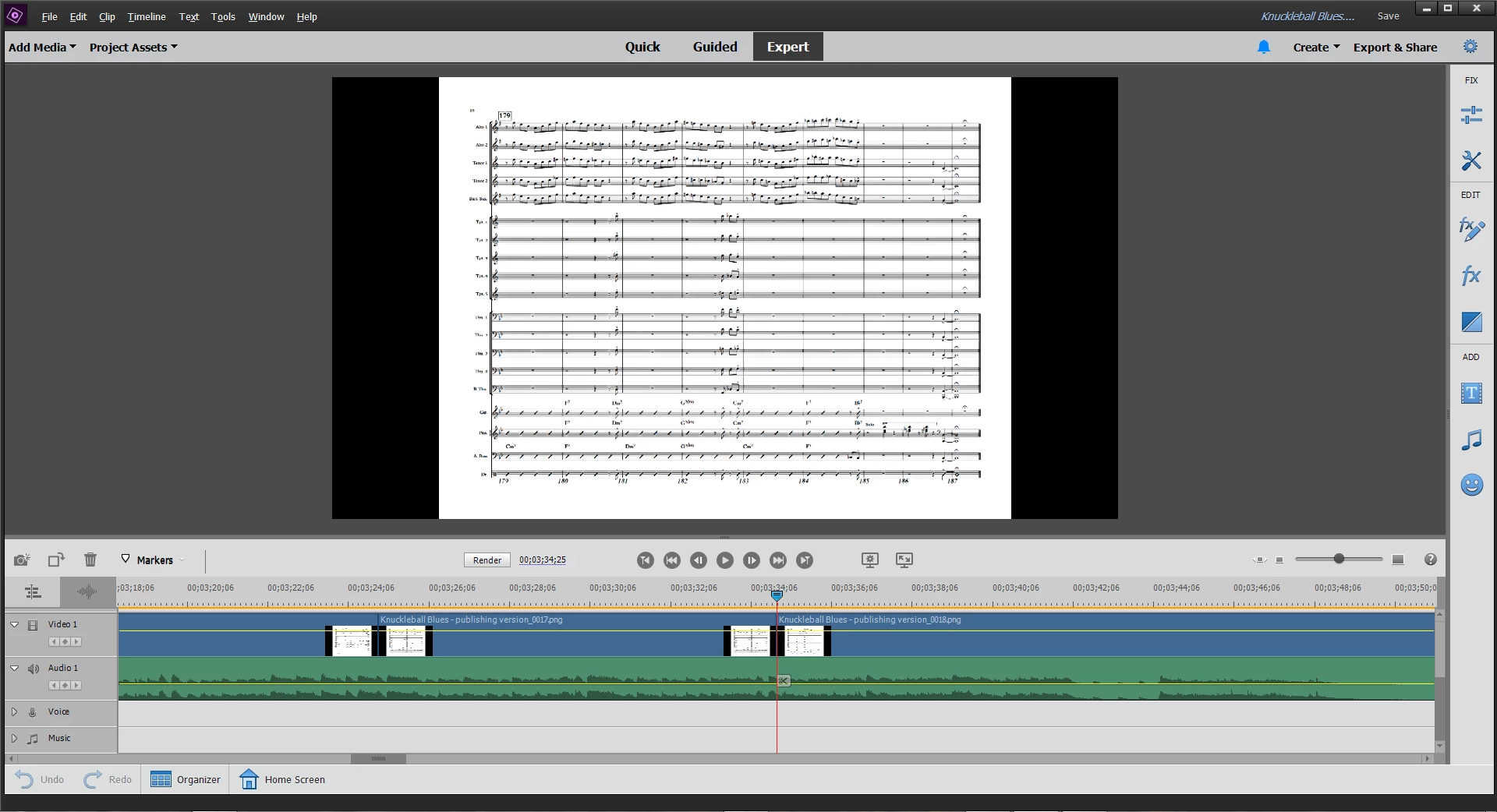
Task: Step forward one frame
Action: point(752,560)
